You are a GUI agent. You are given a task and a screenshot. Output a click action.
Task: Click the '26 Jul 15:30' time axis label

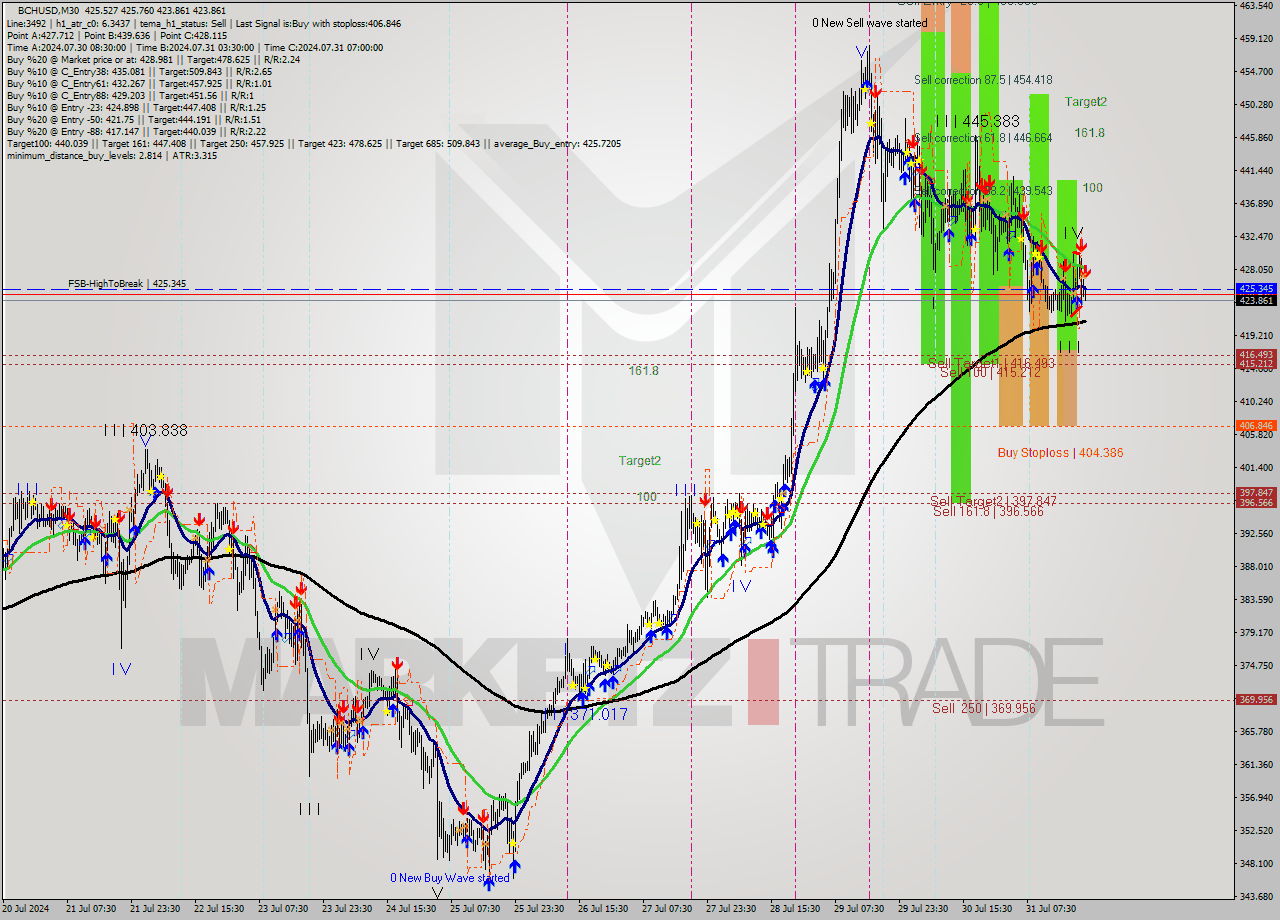click(x=603, y=909)
